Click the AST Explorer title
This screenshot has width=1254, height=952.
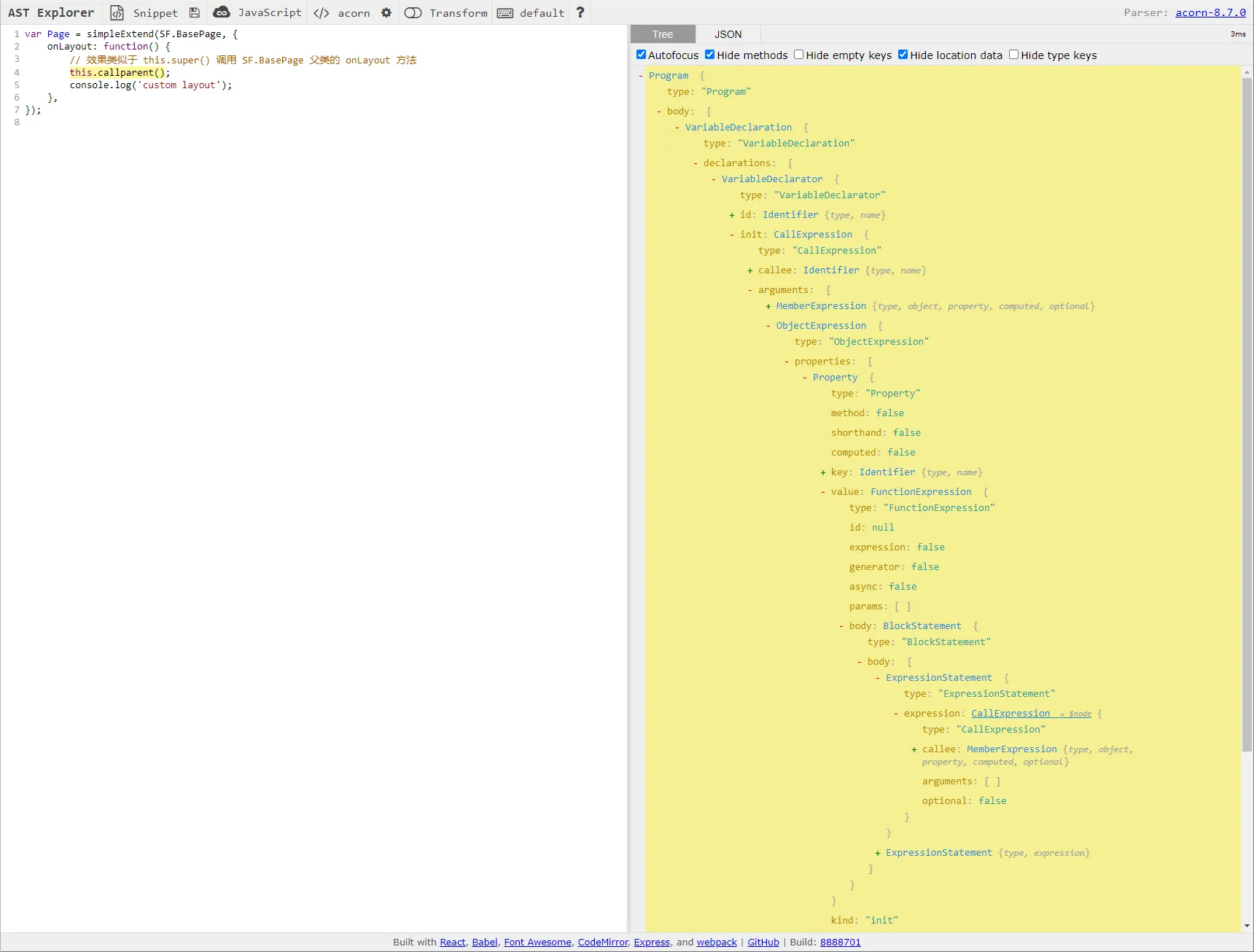51,12
